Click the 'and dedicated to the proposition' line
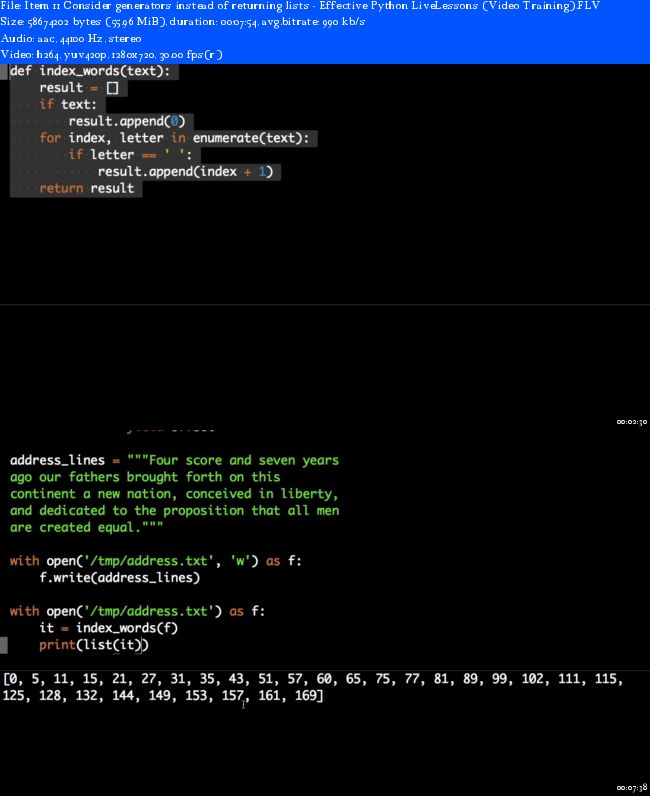 [174, 511]
